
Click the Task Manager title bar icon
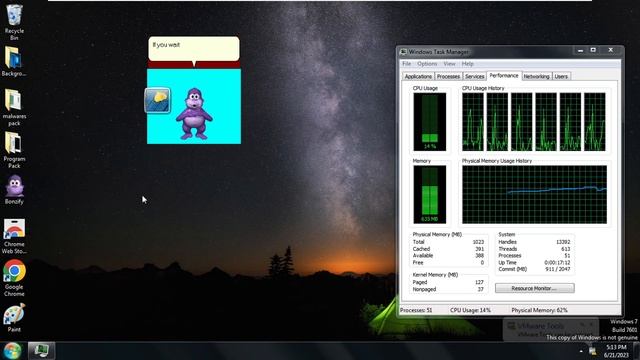[403, 52]
